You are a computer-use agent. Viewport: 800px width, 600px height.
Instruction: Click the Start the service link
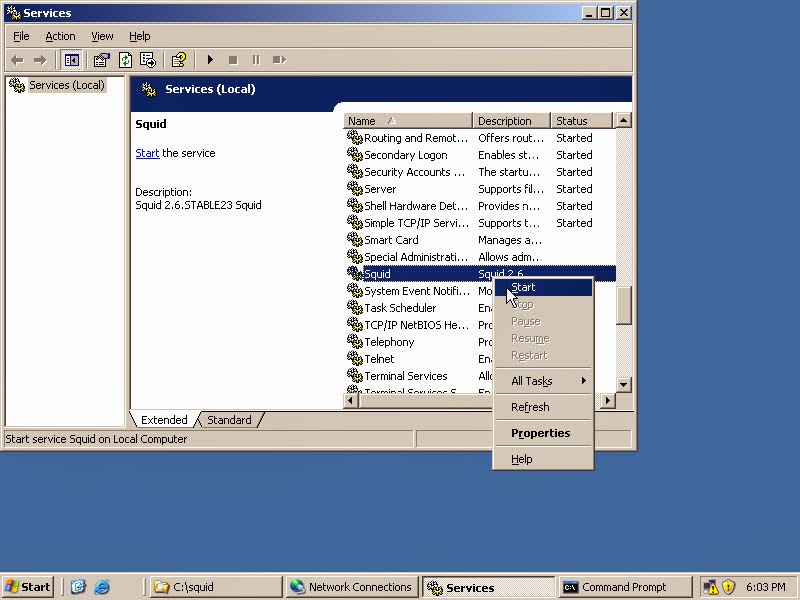pyautogui.click(x=147, y=153)
